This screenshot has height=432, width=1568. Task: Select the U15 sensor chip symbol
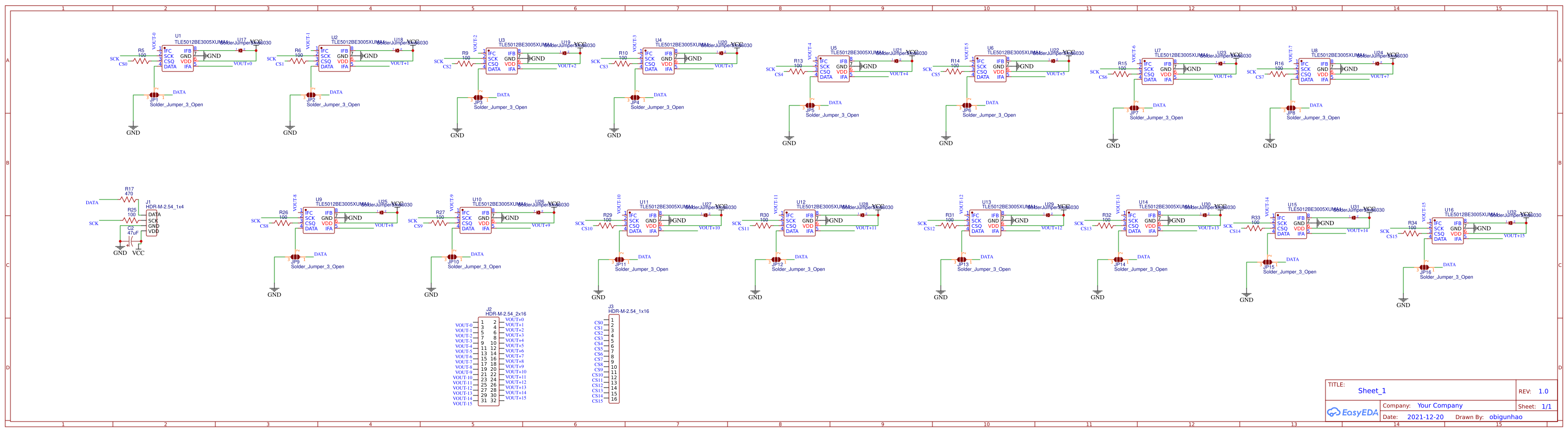pos(1290,225)
